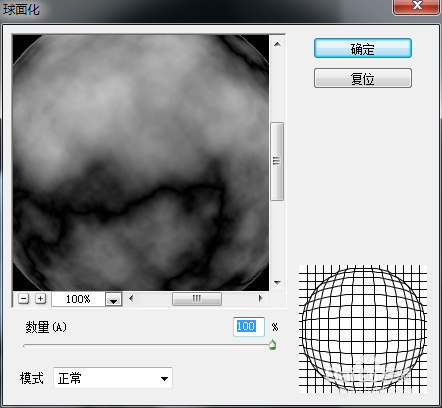Click the sphere grid distortion diagram
Image resolution: width=442 pixels, height=408 pixels.
[363, 329]
